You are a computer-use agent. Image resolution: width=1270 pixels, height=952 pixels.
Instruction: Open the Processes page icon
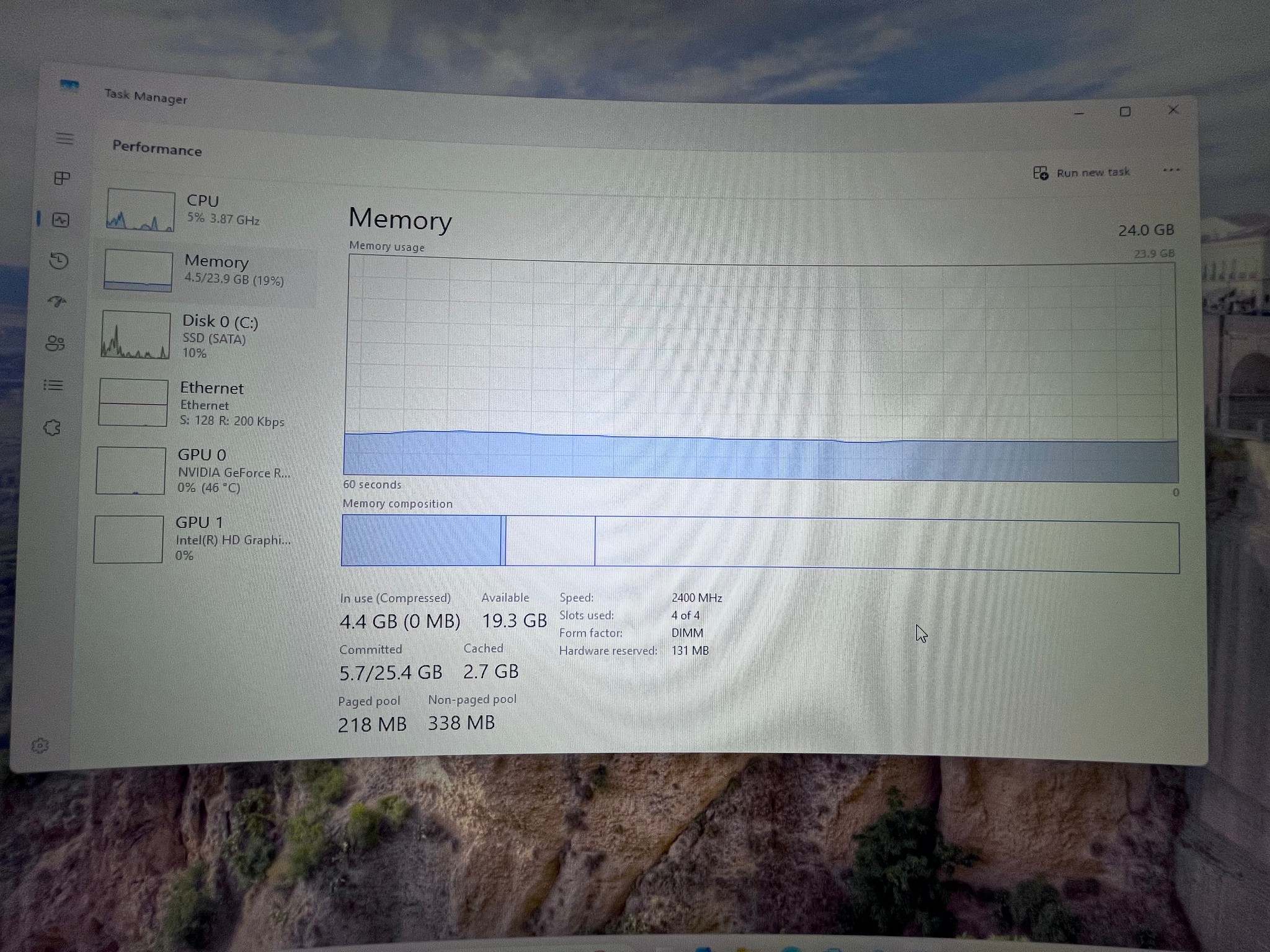coord(62,178)
